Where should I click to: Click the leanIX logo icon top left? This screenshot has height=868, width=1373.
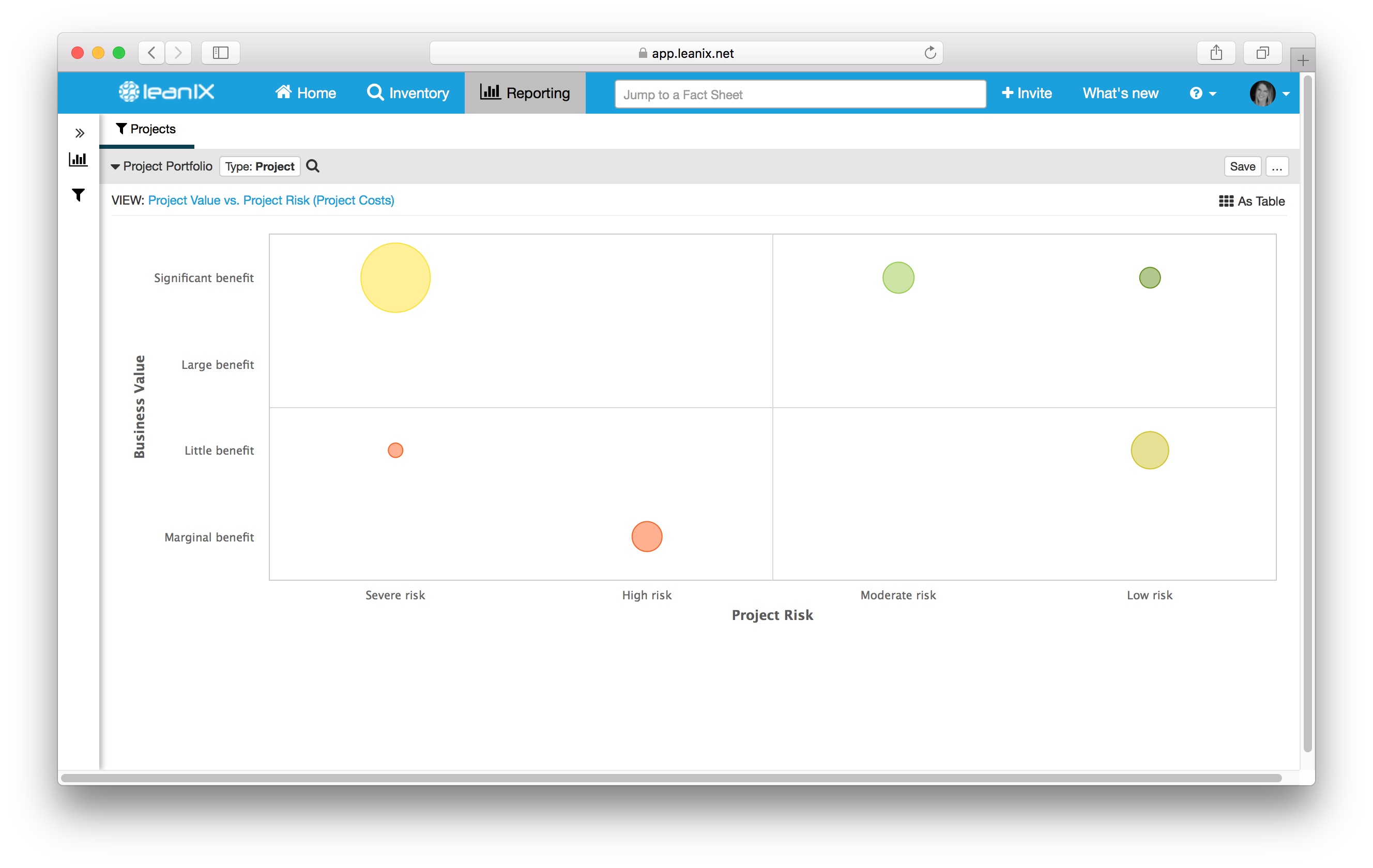pos(131,93)
